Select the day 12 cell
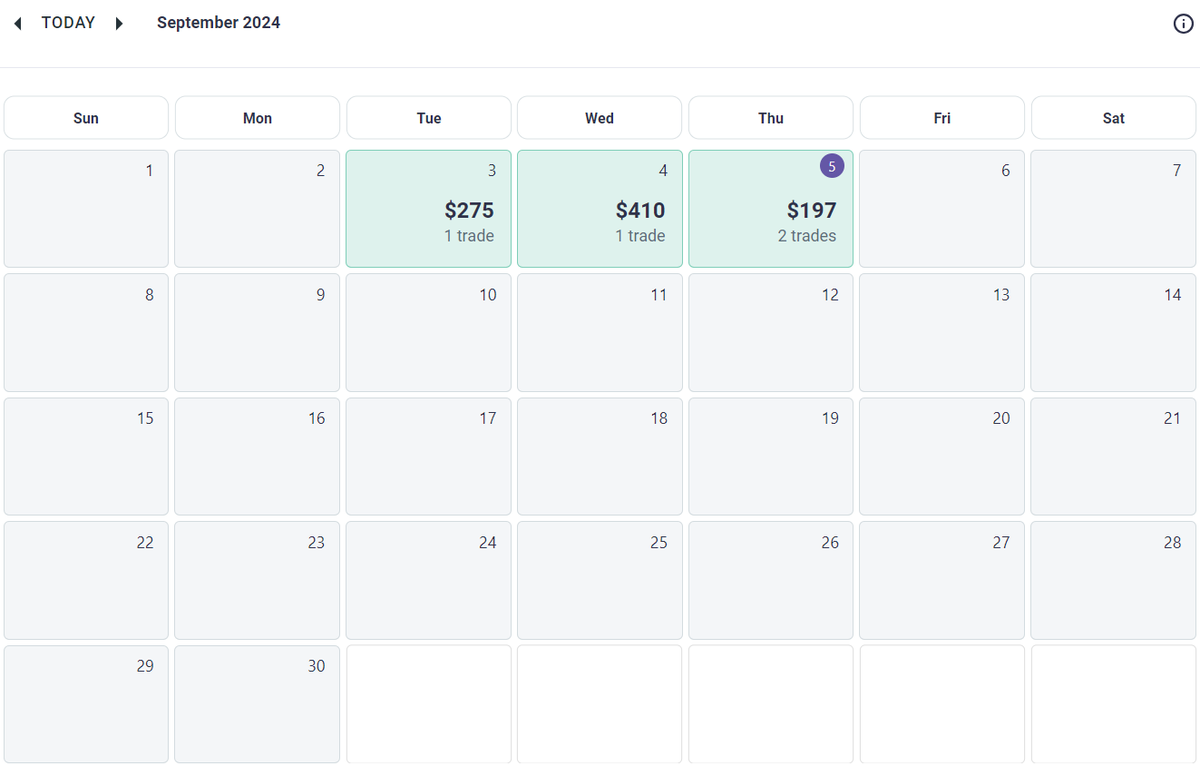Viewport: 1200px width, 766px height. coord(771,333)
